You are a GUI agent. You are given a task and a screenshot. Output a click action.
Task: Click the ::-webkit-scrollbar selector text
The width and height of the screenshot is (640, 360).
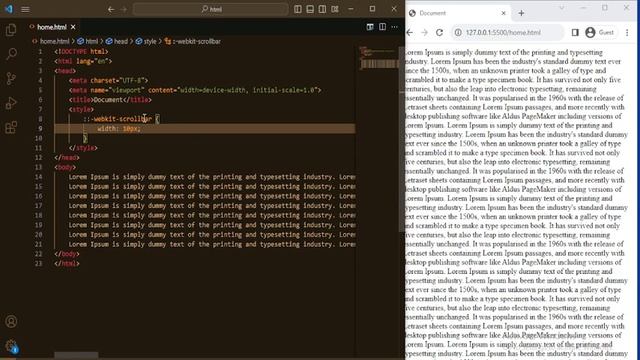[x=117, y=119]
